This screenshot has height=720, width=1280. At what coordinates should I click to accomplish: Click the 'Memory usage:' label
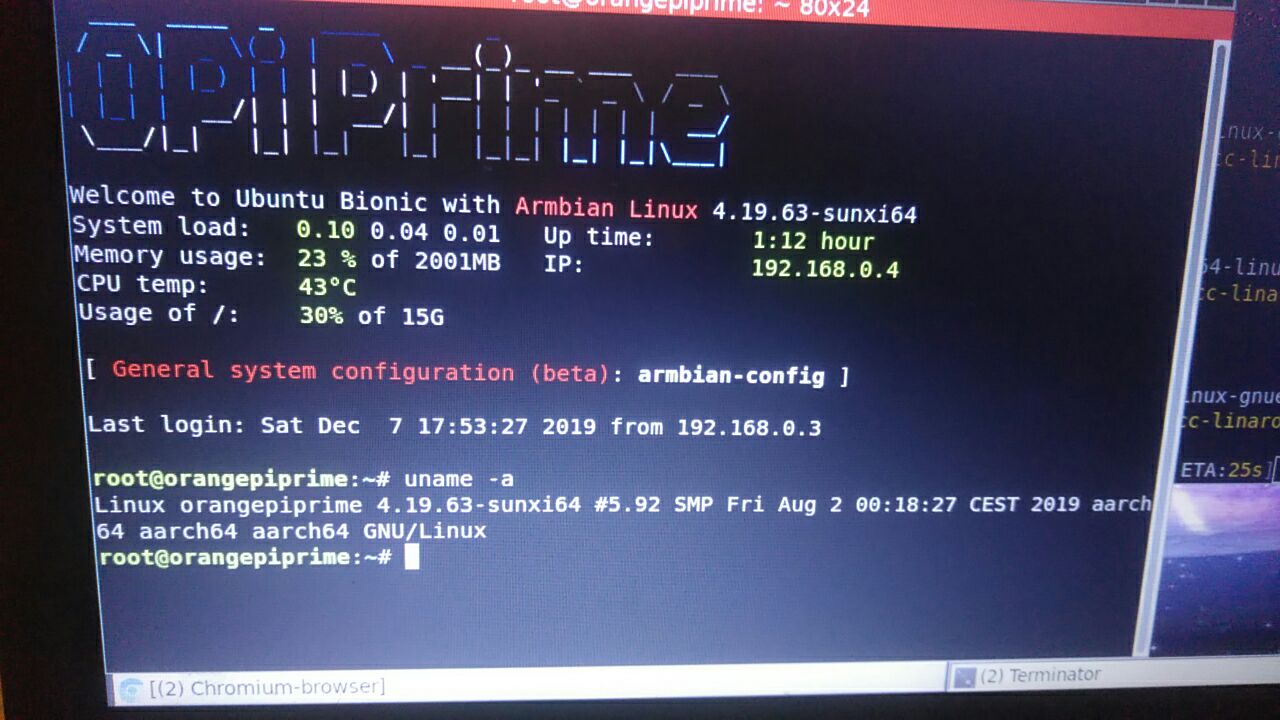[x=170, y=256]
